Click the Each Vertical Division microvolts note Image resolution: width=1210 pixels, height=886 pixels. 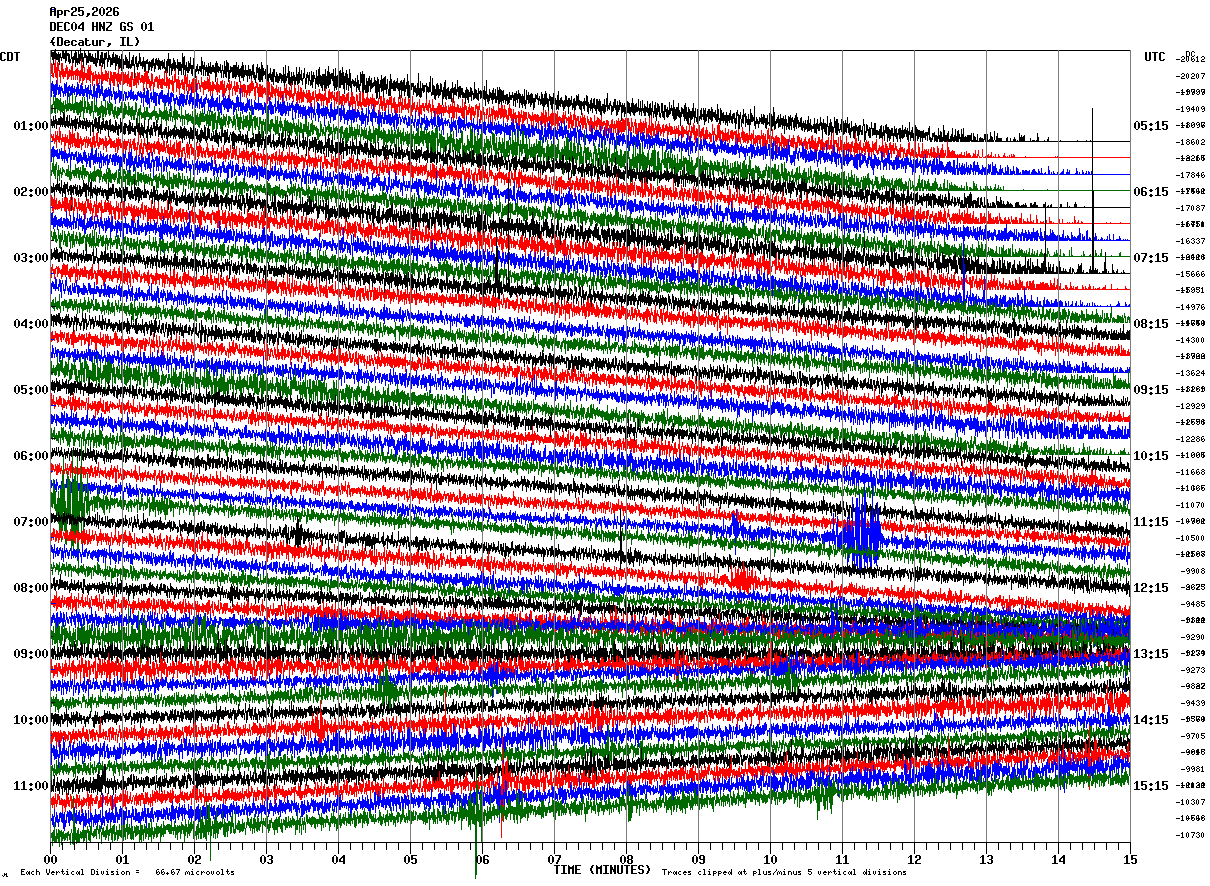coord(127,872)
